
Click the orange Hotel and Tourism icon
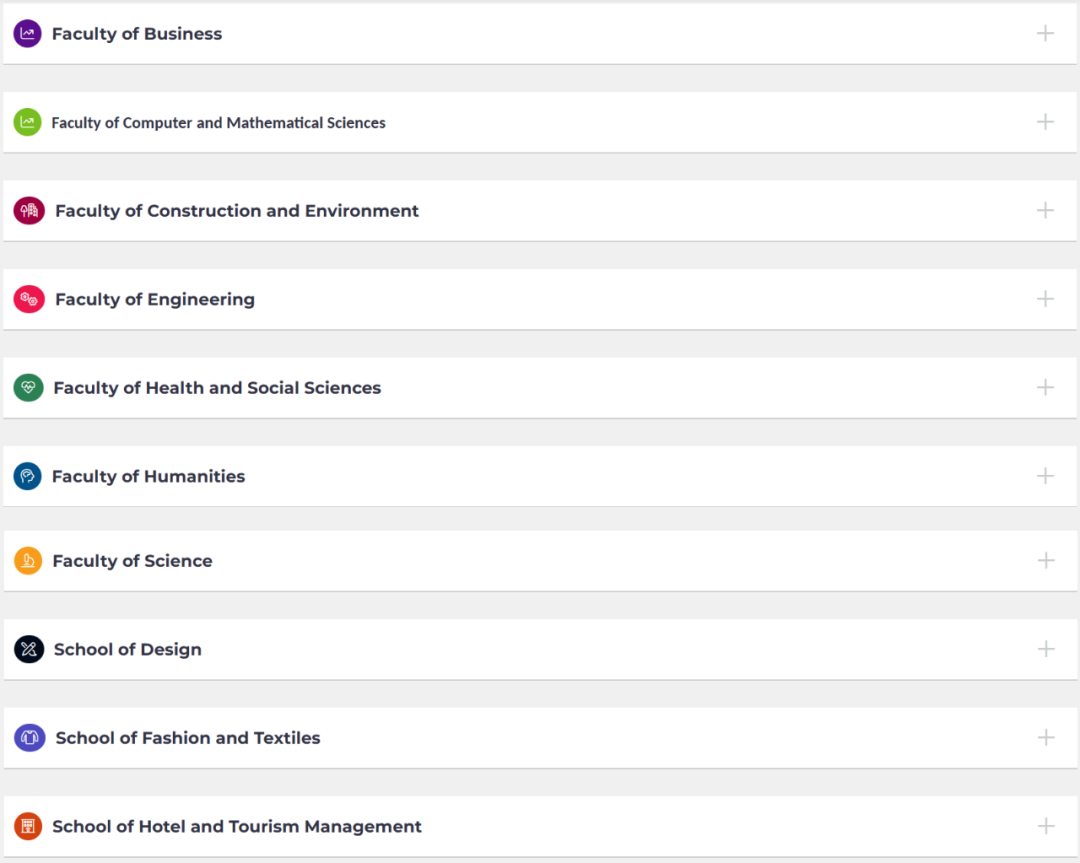click(x=28, y=826)
